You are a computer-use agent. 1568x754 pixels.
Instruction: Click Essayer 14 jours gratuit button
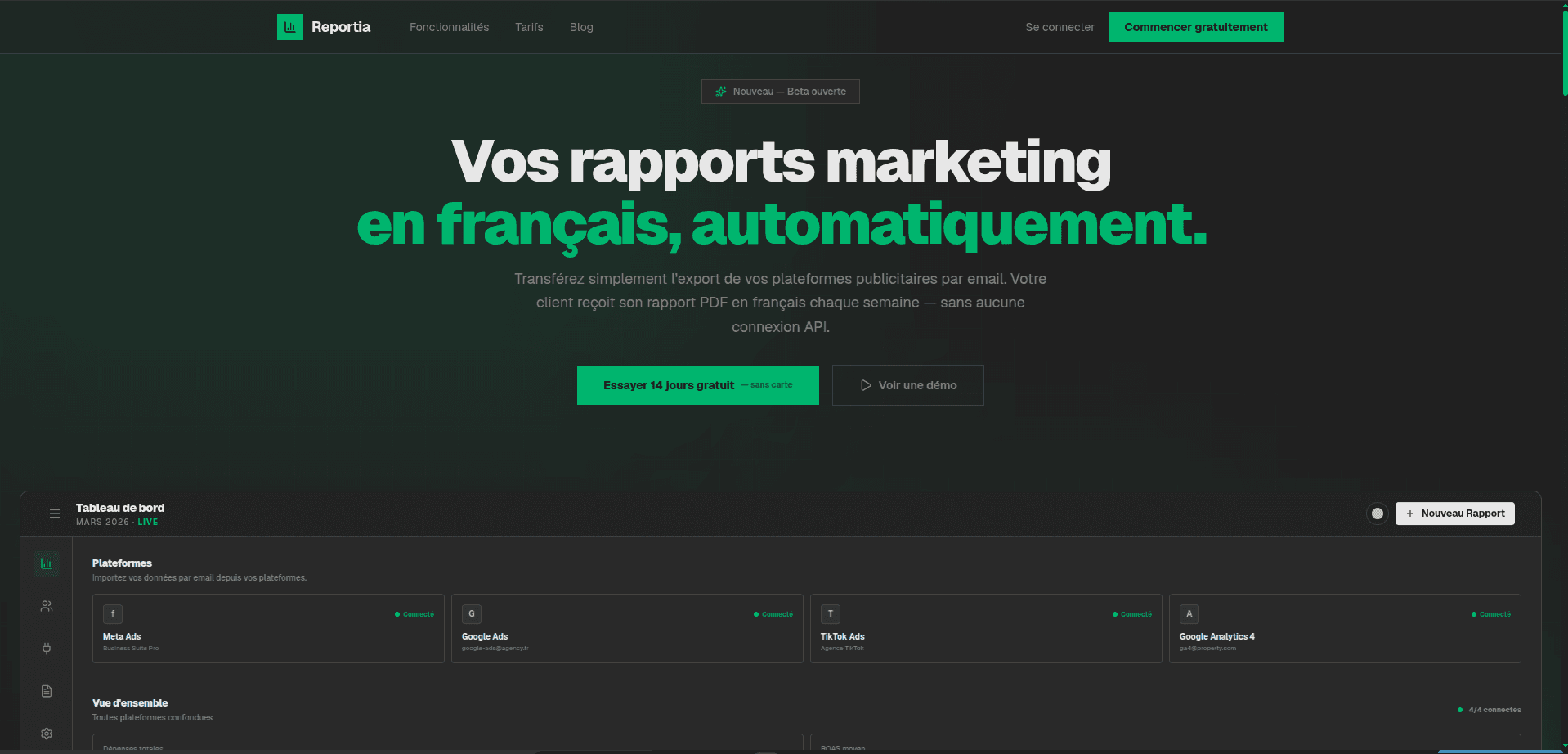point(698,385)
